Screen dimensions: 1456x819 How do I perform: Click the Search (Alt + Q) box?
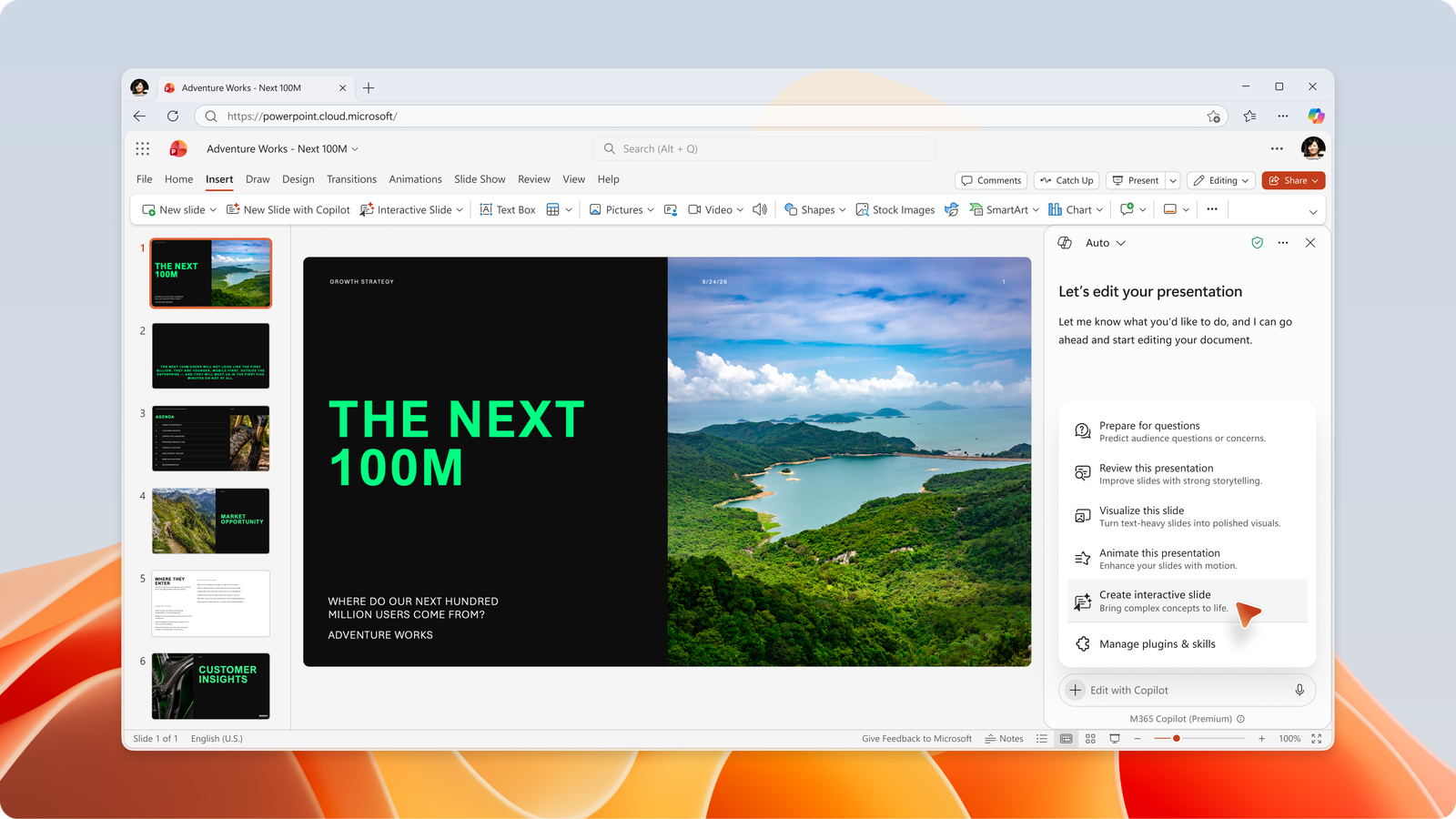pyautogui.click(x=764, y=148)
